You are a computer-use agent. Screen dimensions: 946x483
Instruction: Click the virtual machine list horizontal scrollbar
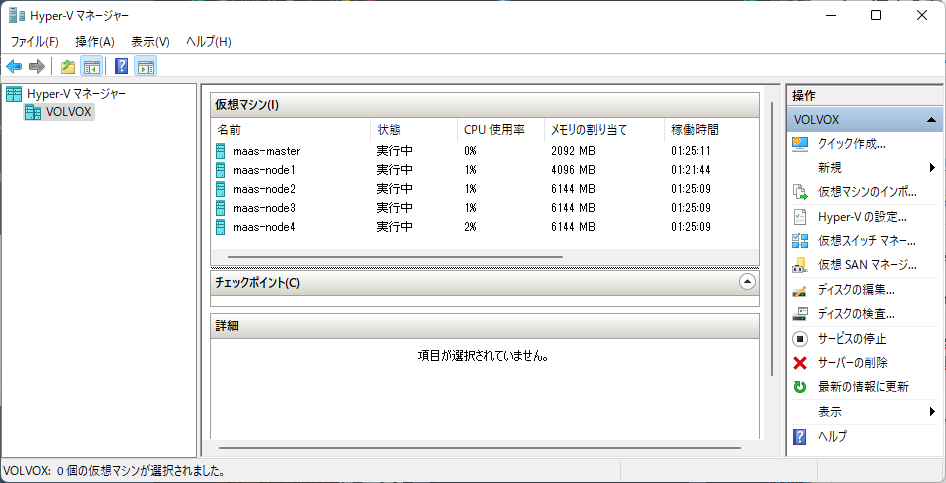pos(395,257)
